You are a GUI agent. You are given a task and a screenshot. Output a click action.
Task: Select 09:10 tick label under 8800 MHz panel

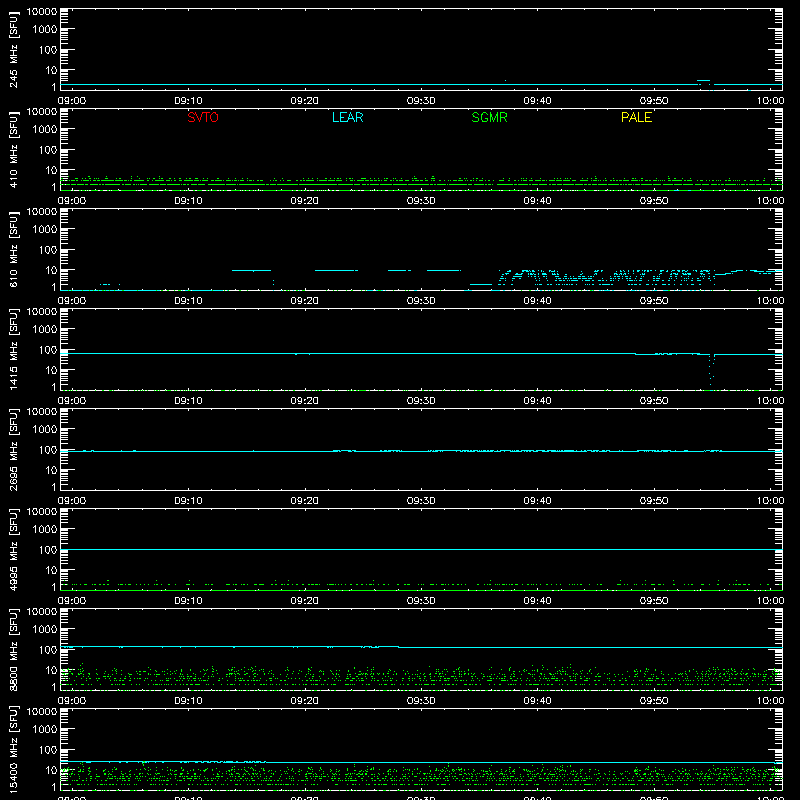click(x=188, y=701)
